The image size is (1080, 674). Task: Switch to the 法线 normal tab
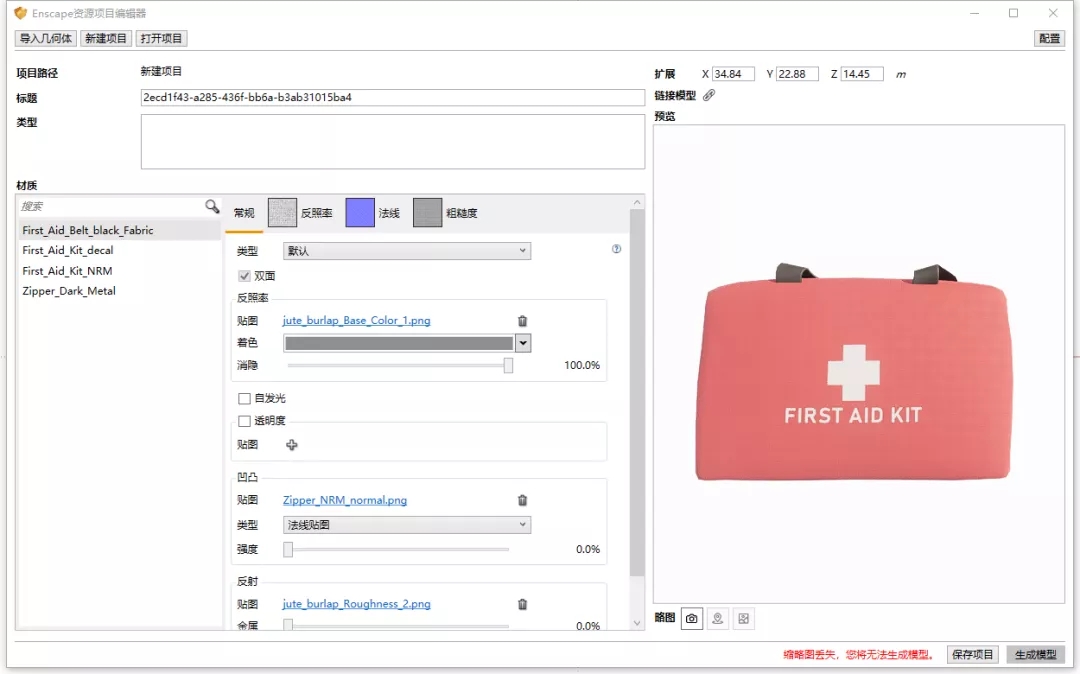(x=373, y=213)
